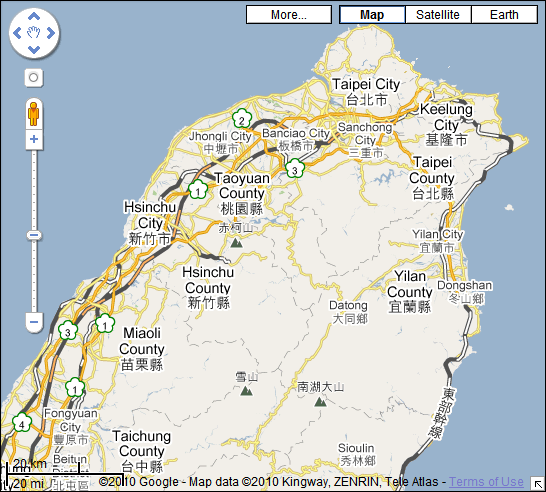Click marker 1 above Fongyuan City
546x492 pixels.
[x=75, y=388]
